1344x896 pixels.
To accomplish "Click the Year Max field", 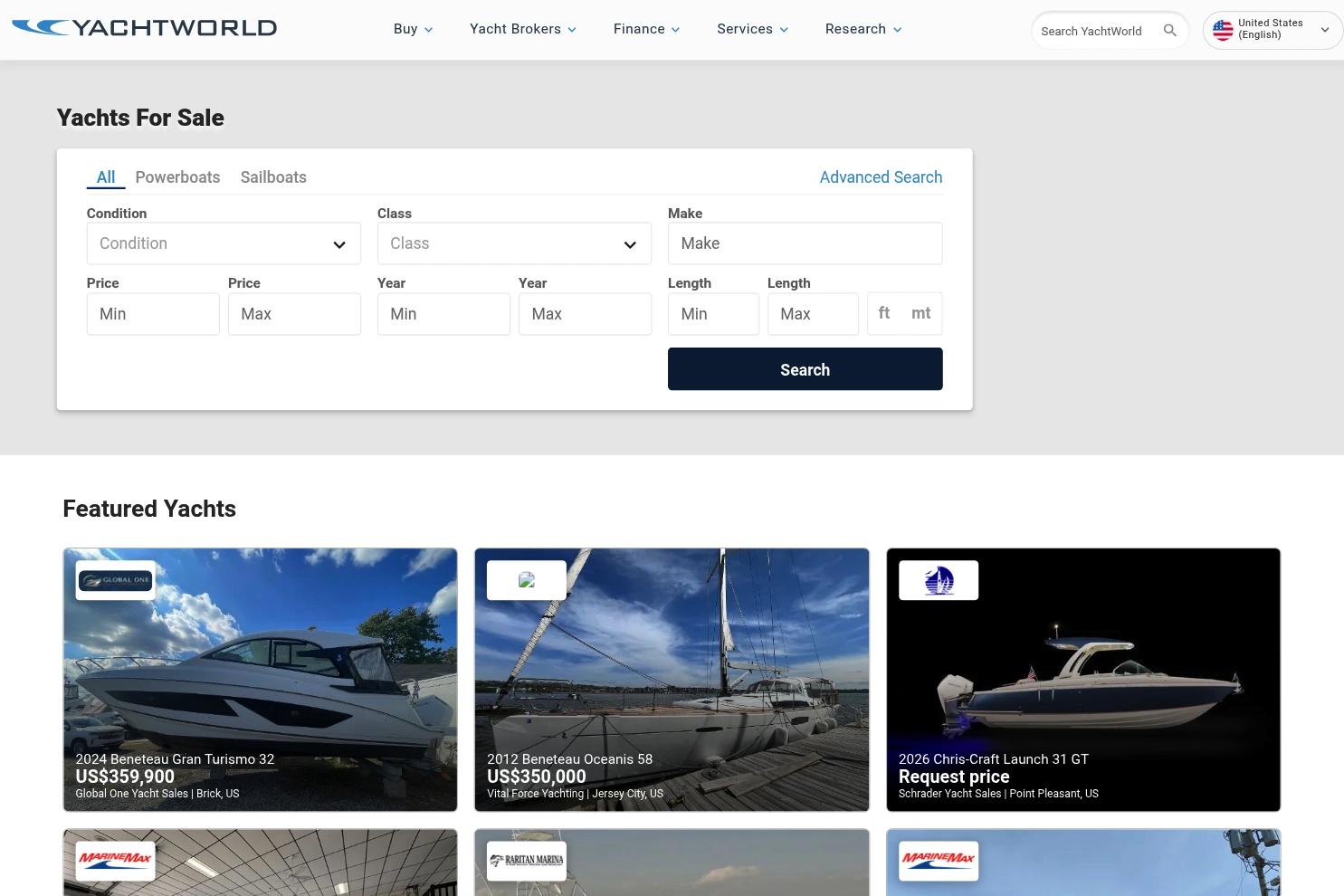I will (x=585, y=314).
